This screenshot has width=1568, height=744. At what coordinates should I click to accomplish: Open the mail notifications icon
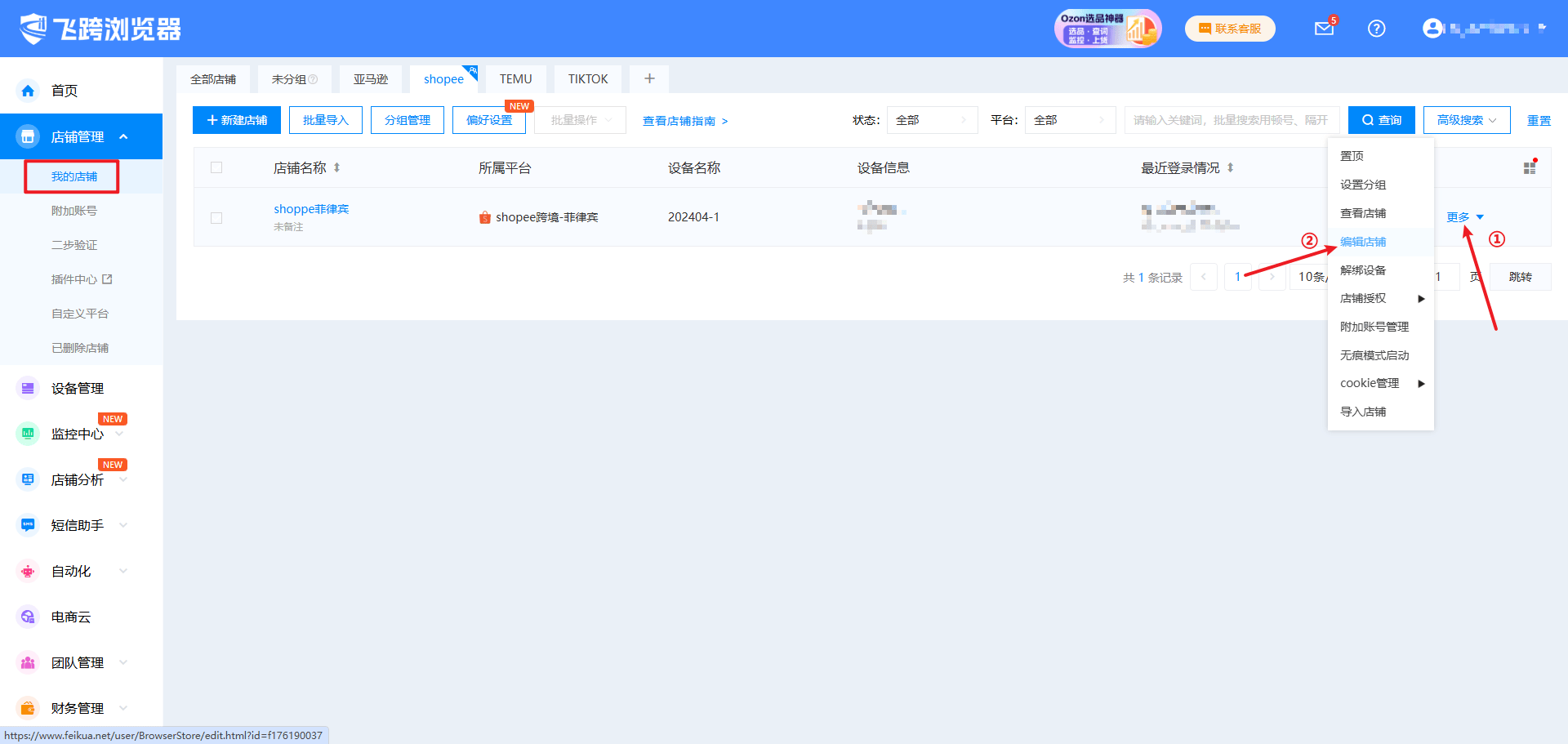1324,29
